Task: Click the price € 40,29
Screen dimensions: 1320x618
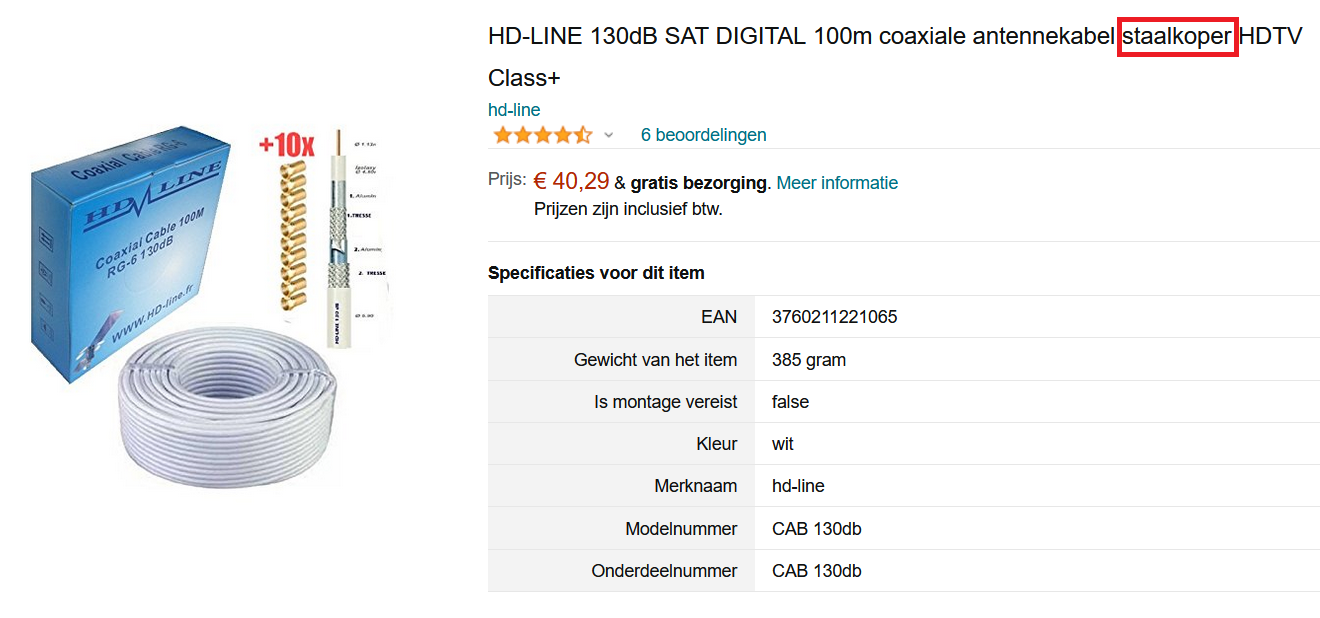Action: [x=571, y=181]
